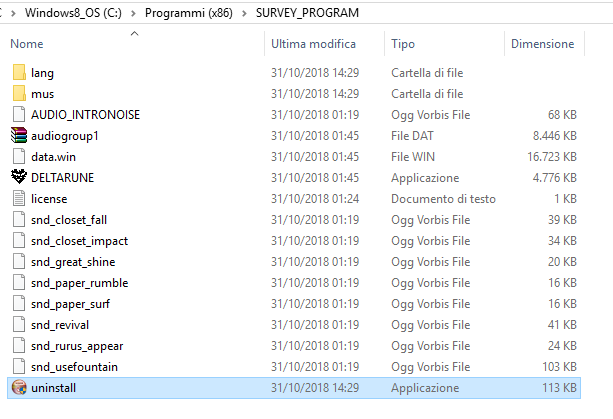Sort files by Ultima modifica column
Screen dimensions: 613x419
[314, 44]
